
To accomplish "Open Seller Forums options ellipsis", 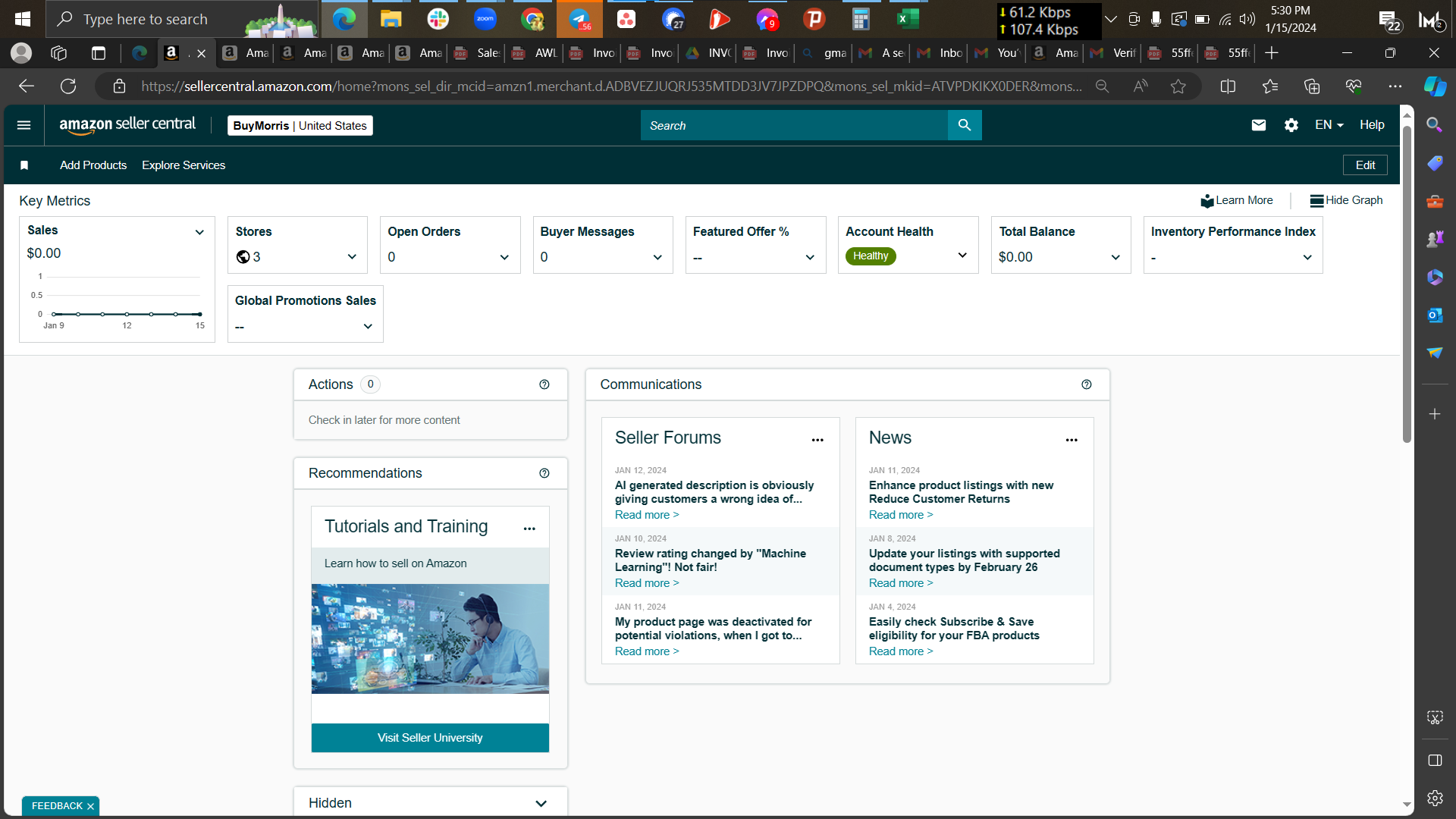I will pyautogui.click(x=817, y=440).
